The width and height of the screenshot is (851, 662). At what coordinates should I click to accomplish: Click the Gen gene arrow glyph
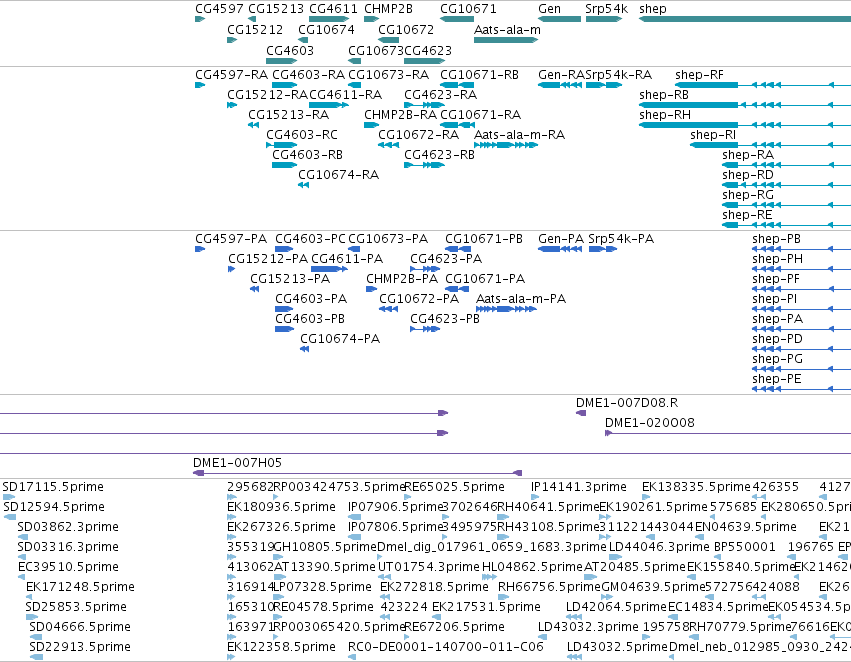(559, 19)
